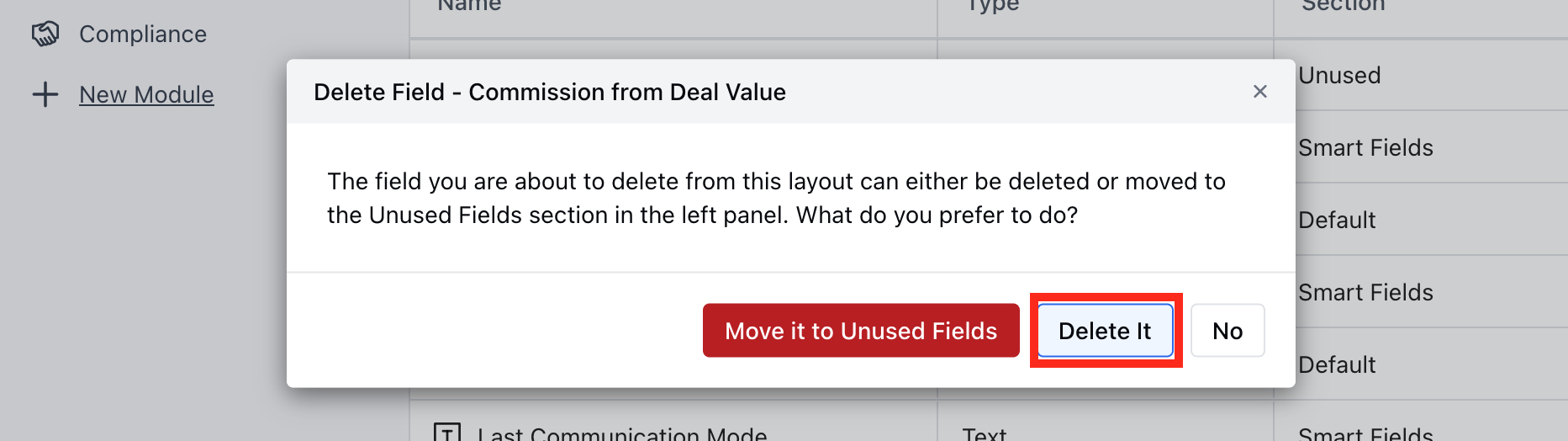This screenshot has height=441, width=1568.
Task: Click the dialog title Commission from Deal Value
Action: click(627, 92)
